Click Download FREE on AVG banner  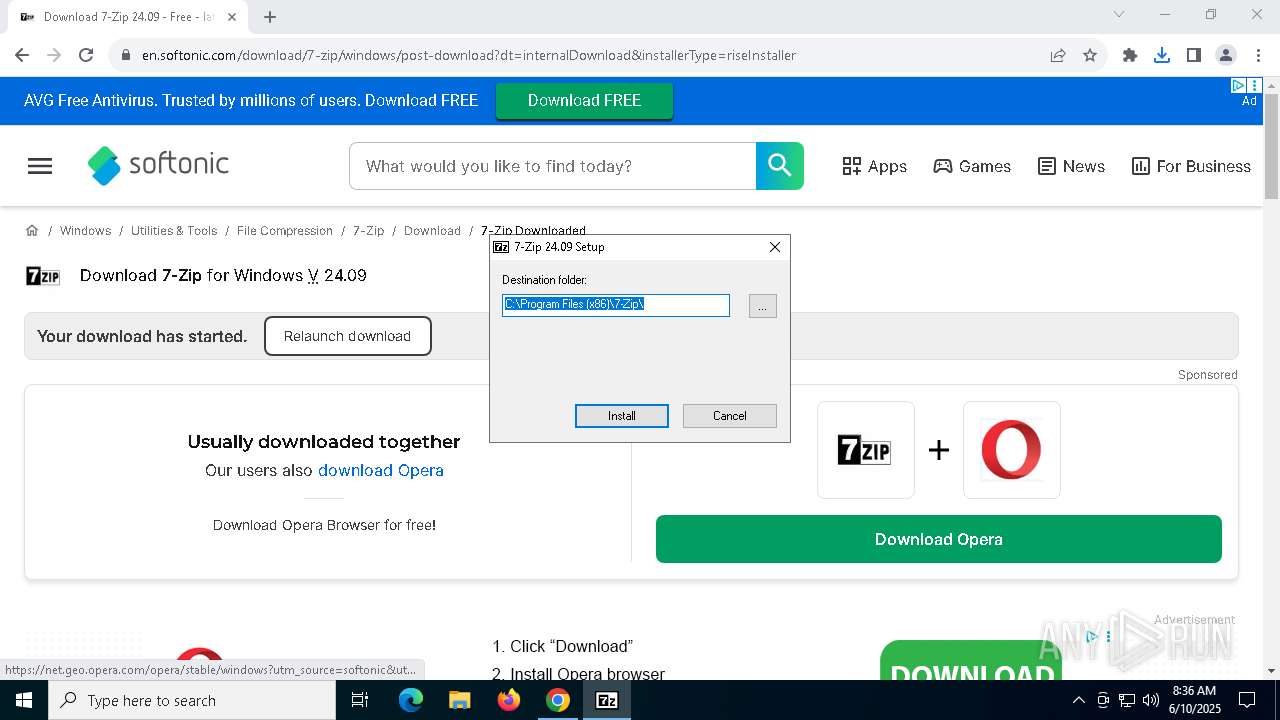(584, 100)
